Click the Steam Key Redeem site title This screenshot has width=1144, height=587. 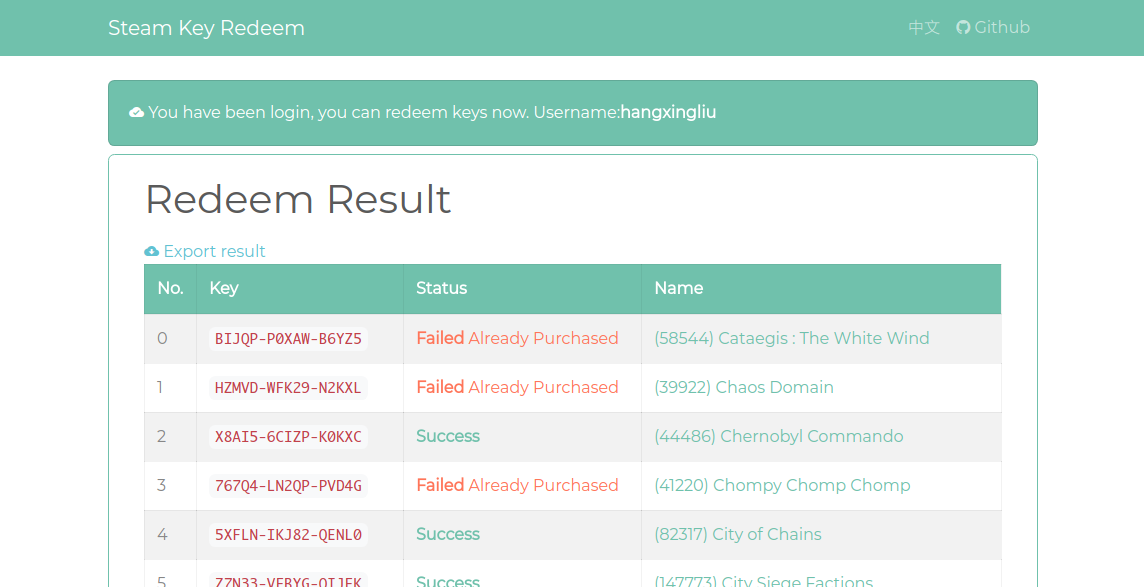pos(206,28)
